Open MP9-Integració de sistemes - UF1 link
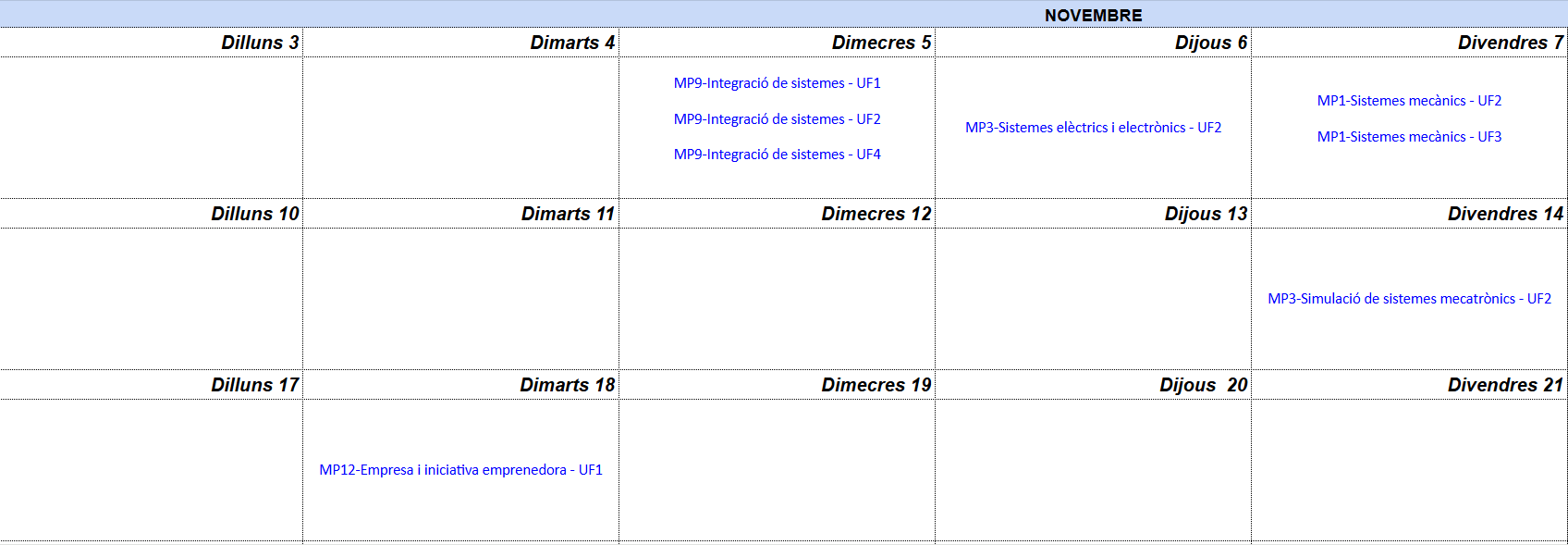Viewport: 1568px width, 545px height. [x=777, y=83]
